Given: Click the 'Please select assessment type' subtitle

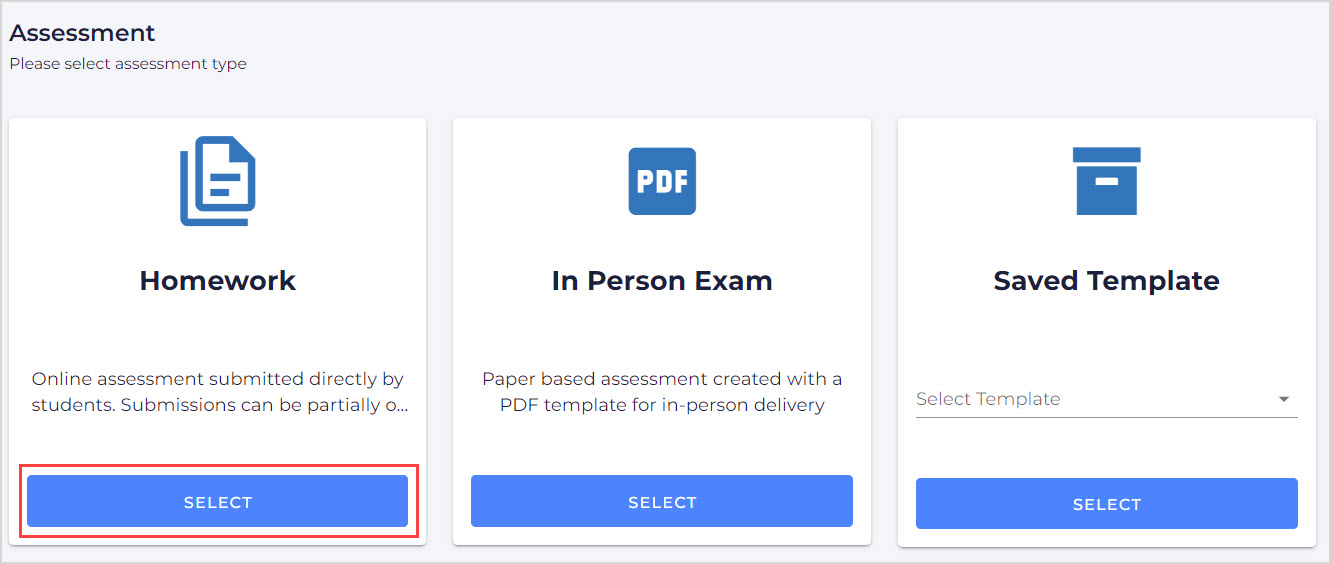Looking at the screenshot, I should click(128, 64).
